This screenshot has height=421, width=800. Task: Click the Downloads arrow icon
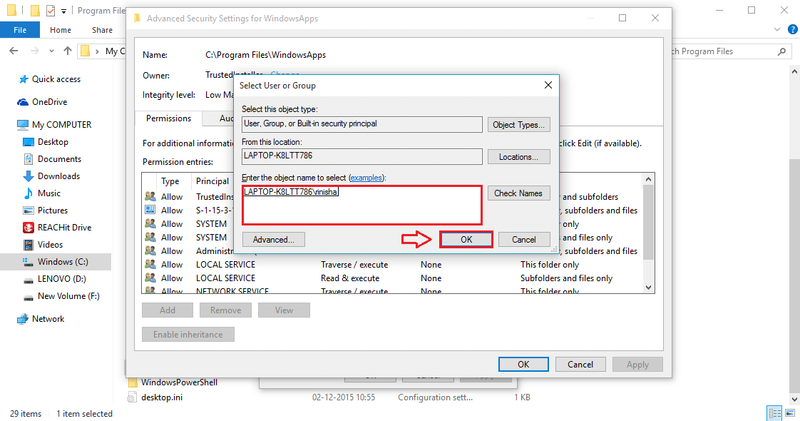pyautogui.click(x=29, y=176)
